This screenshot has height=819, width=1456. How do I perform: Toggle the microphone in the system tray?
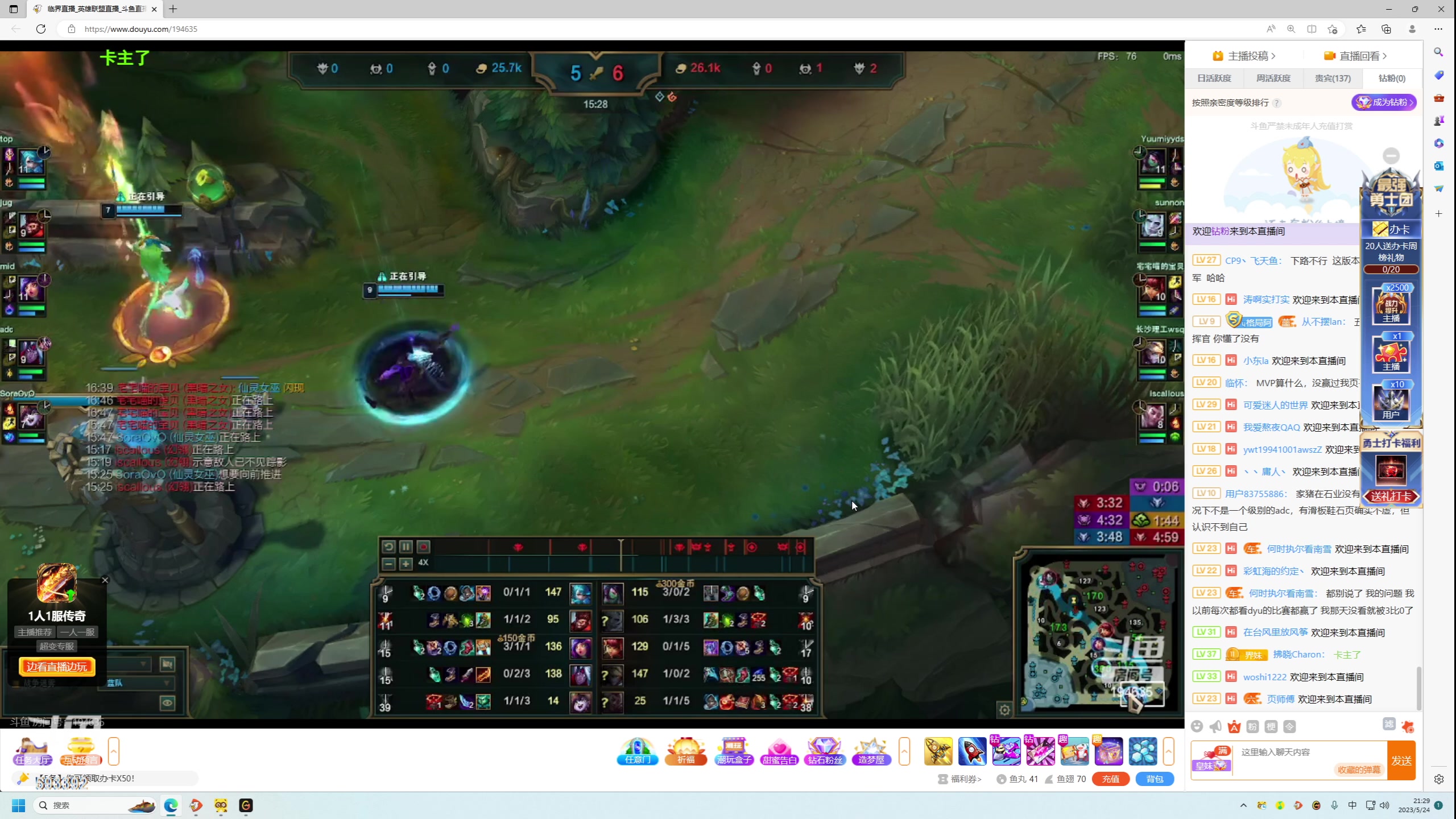(x=1334, y=805)
